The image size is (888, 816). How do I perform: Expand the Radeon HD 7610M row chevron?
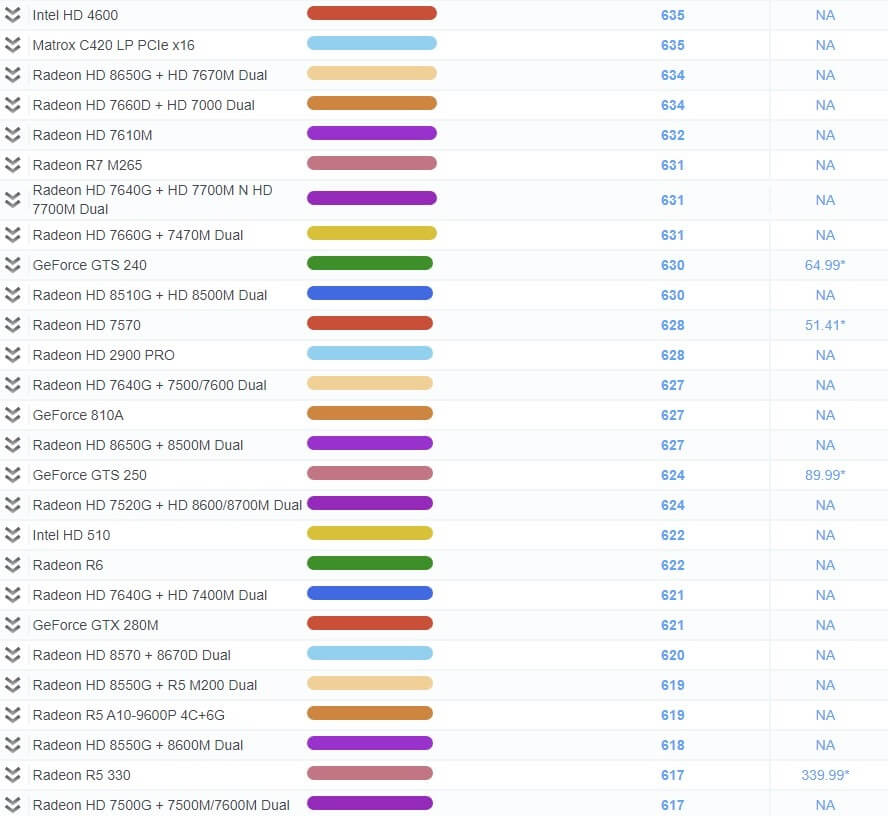click(12, 135)
